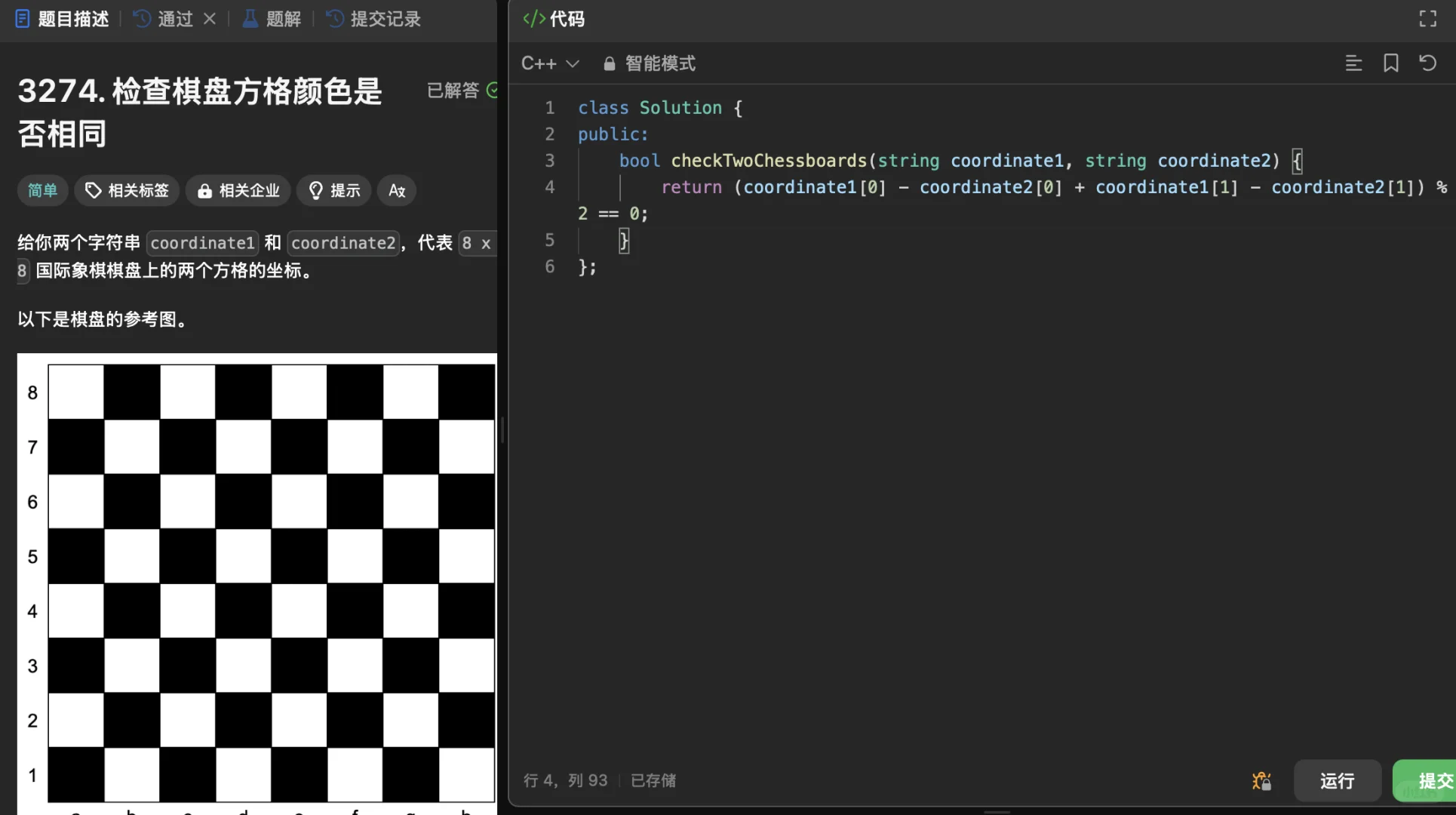Click code line 1 'class Solution {'
This screenshot has height=815, width=1456.
click(x=660, y=108)
